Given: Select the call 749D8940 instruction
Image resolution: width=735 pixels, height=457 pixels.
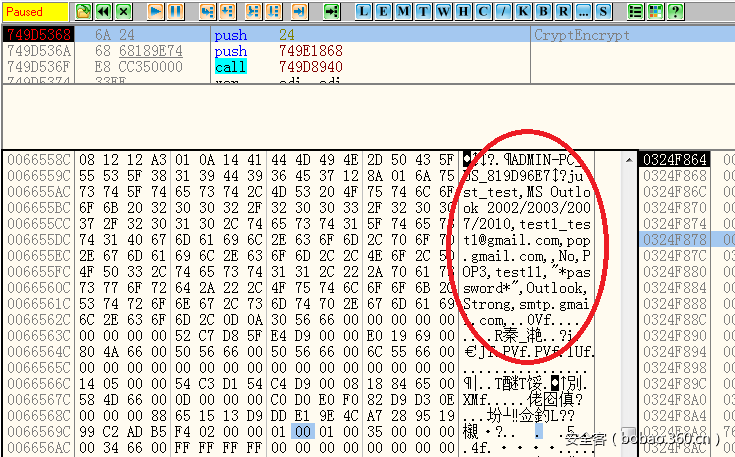Looking at the screenshot, I should pos(279,67).
